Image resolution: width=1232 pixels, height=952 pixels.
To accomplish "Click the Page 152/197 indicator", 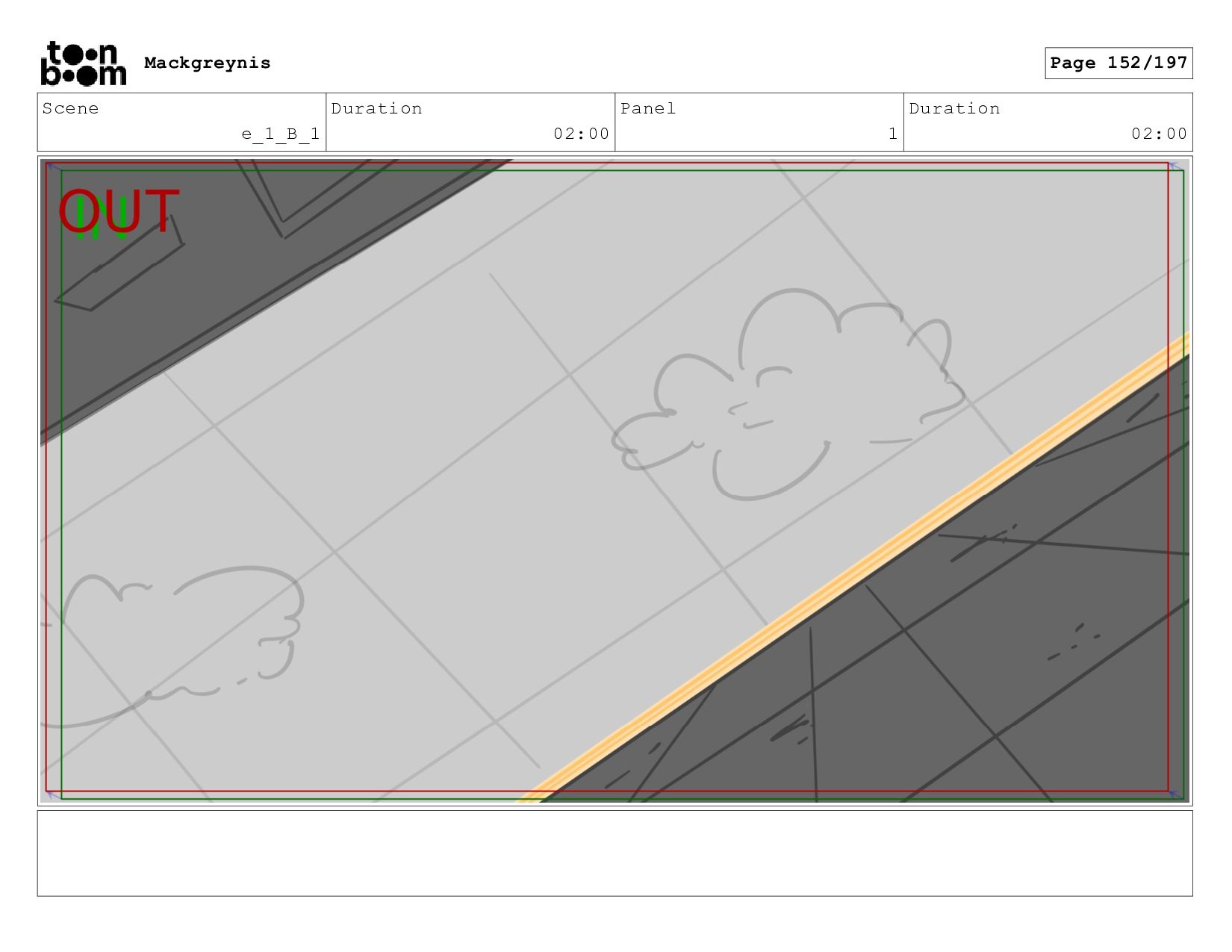I will point(1119,63).
